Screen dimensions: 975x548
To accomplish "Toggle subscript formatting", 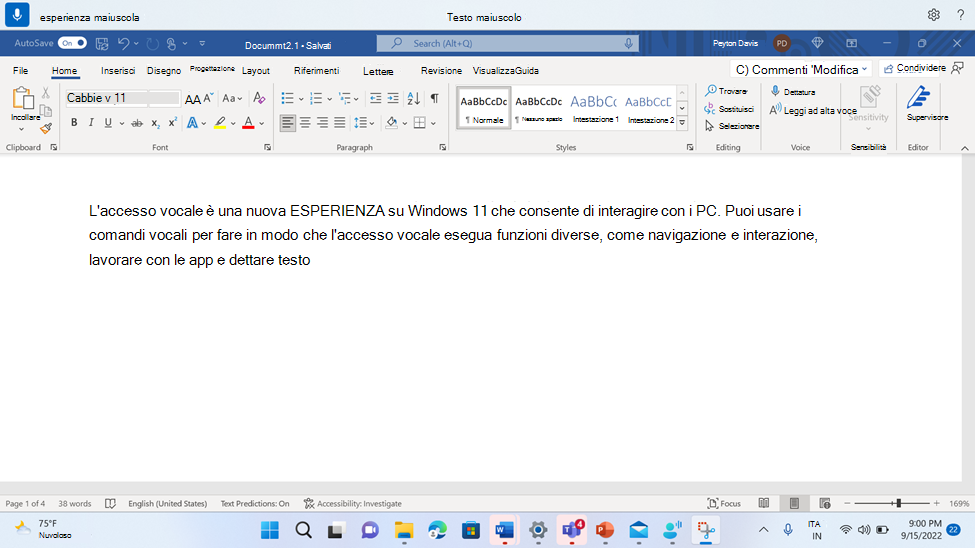I will pos(155,123).
